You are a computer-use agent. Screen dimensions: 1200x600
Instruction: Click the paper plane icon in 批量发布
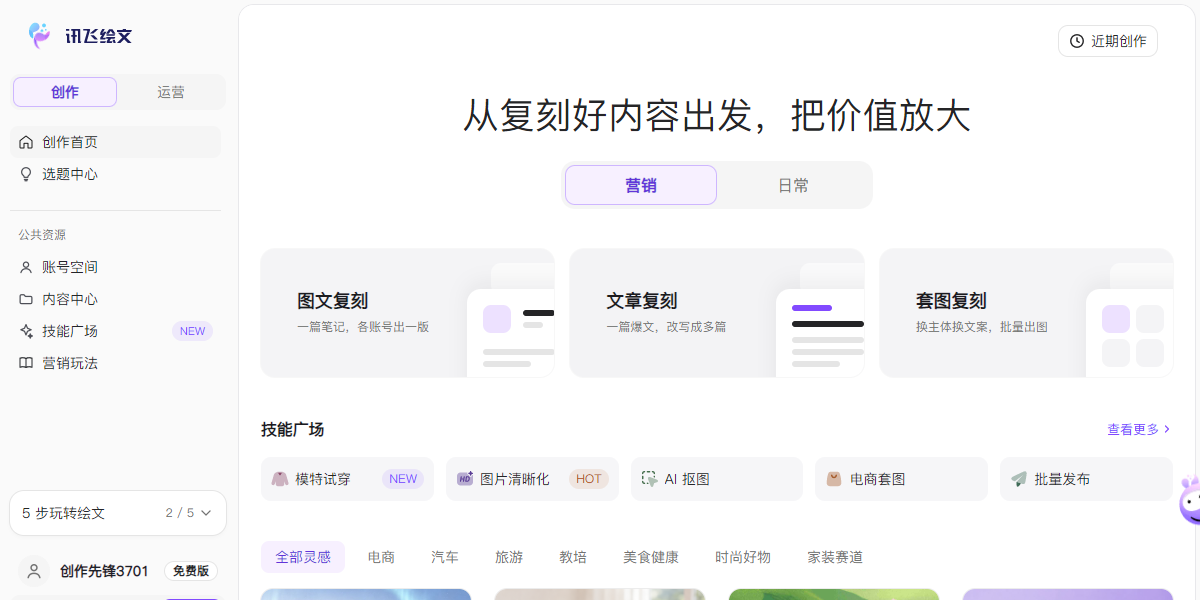tap(1019, 479)
